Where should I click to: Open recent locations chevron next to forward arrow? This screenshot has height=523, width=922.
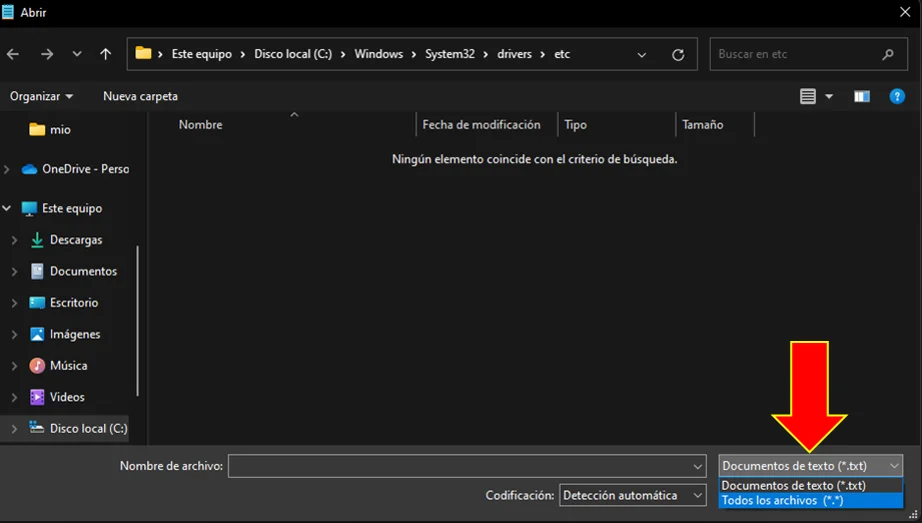coord(77,54)
